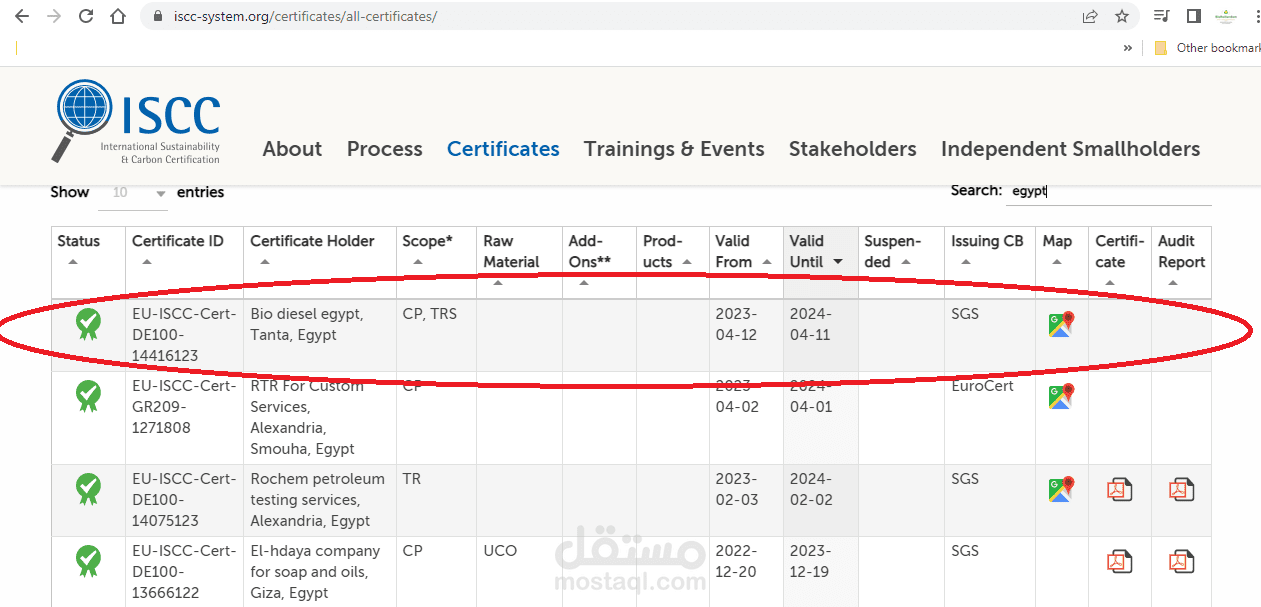This screenshot has height=607, width=1261.
Task: Show hidden bookmarks with the chevron
Action: point(1128,47)
